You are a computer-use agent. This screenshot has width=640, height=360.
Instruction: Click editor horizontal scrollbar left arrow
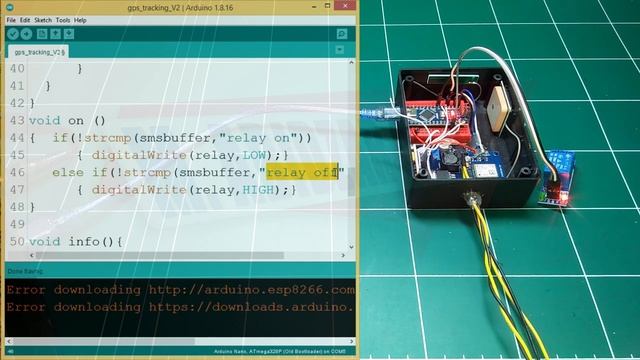(x=32, y=255)
